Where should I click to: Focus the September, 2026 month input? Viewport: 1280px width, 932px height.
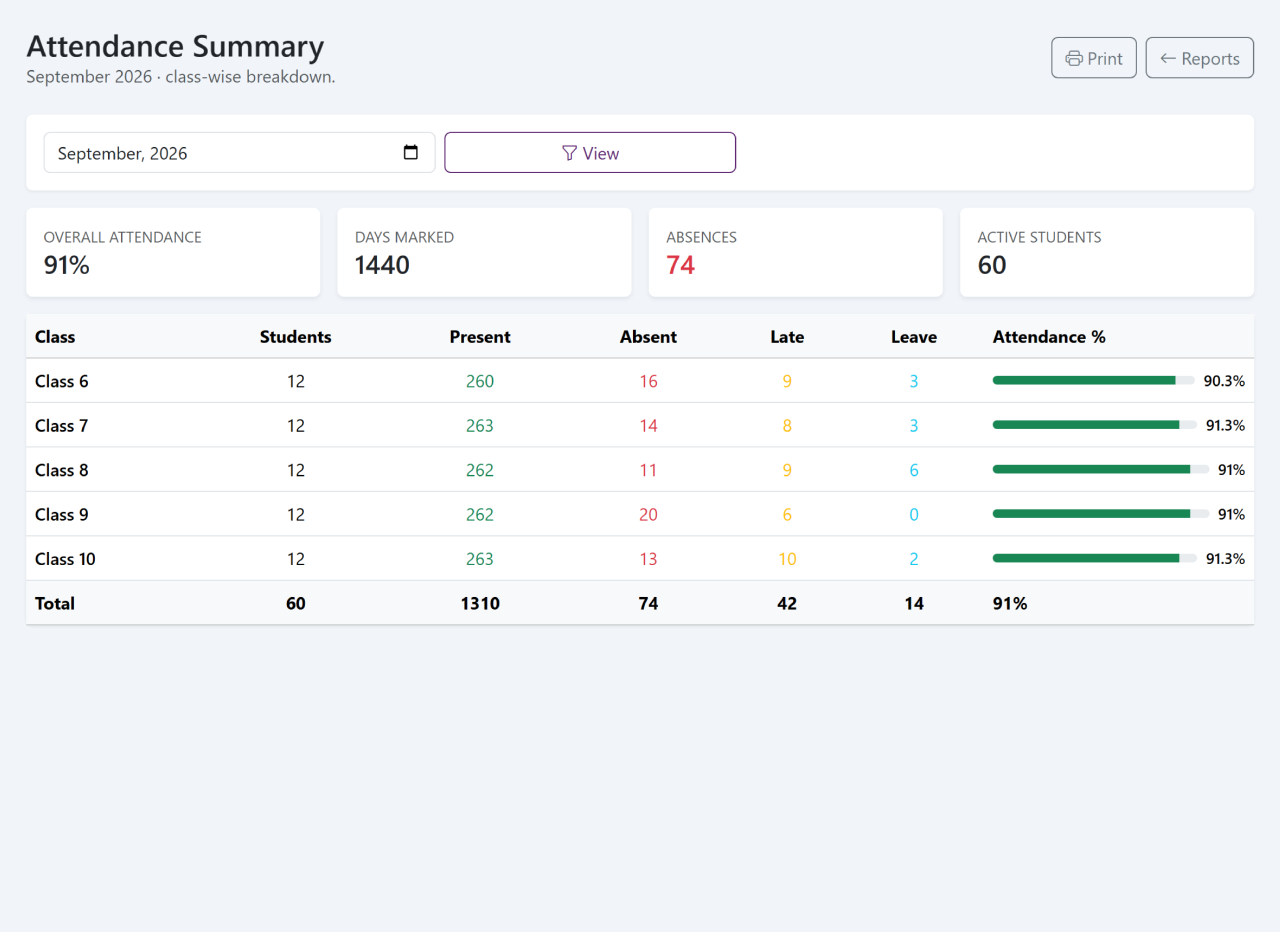239,153
